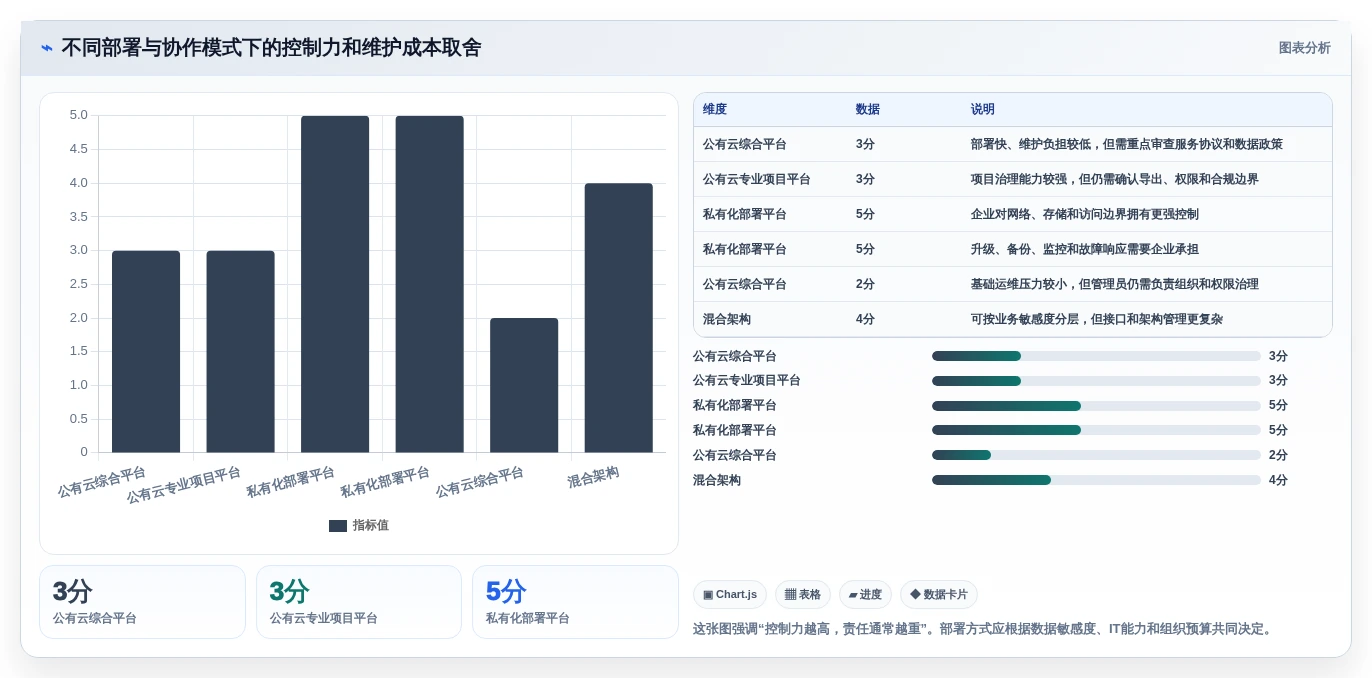1372x678 pixels.
Task: Click the 混合架构 bar in the chart
Action: 619,318
